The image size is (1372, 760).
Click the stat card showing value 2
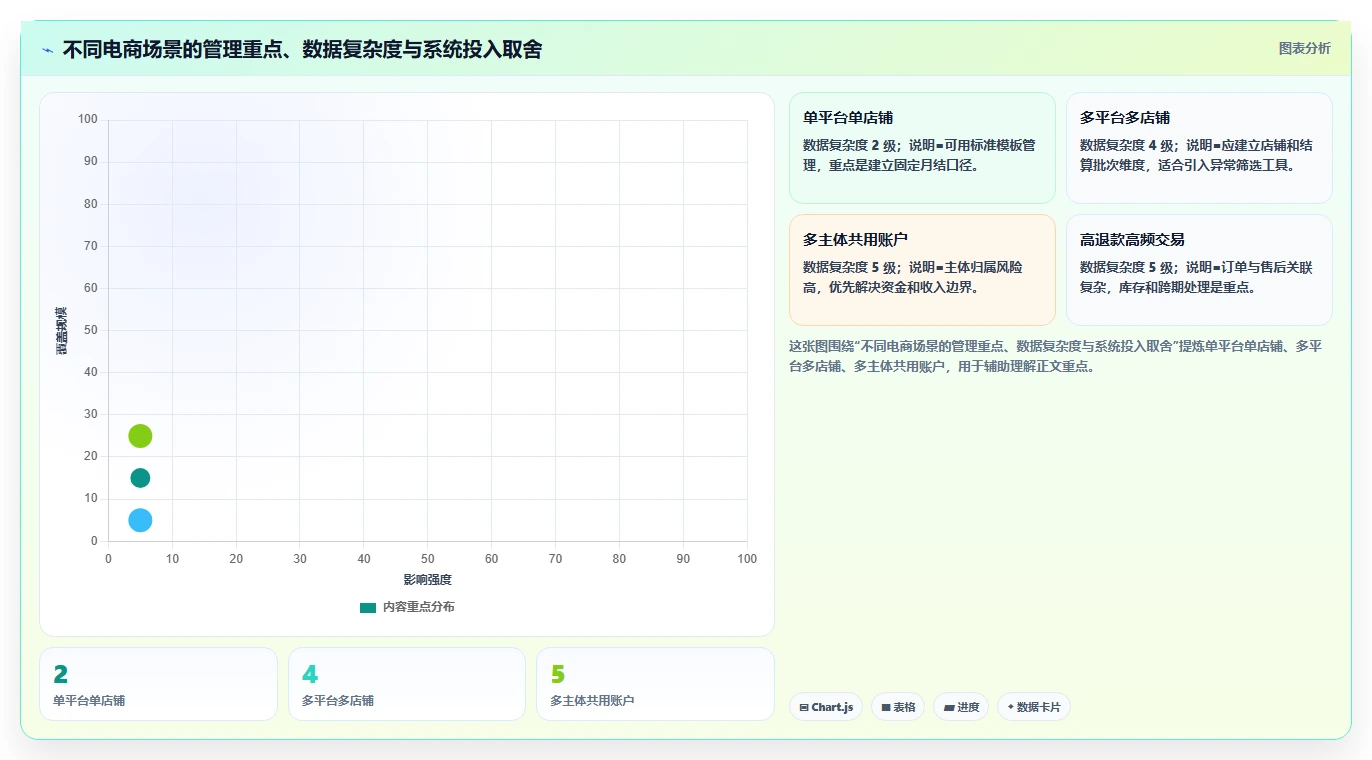[158, 684]
